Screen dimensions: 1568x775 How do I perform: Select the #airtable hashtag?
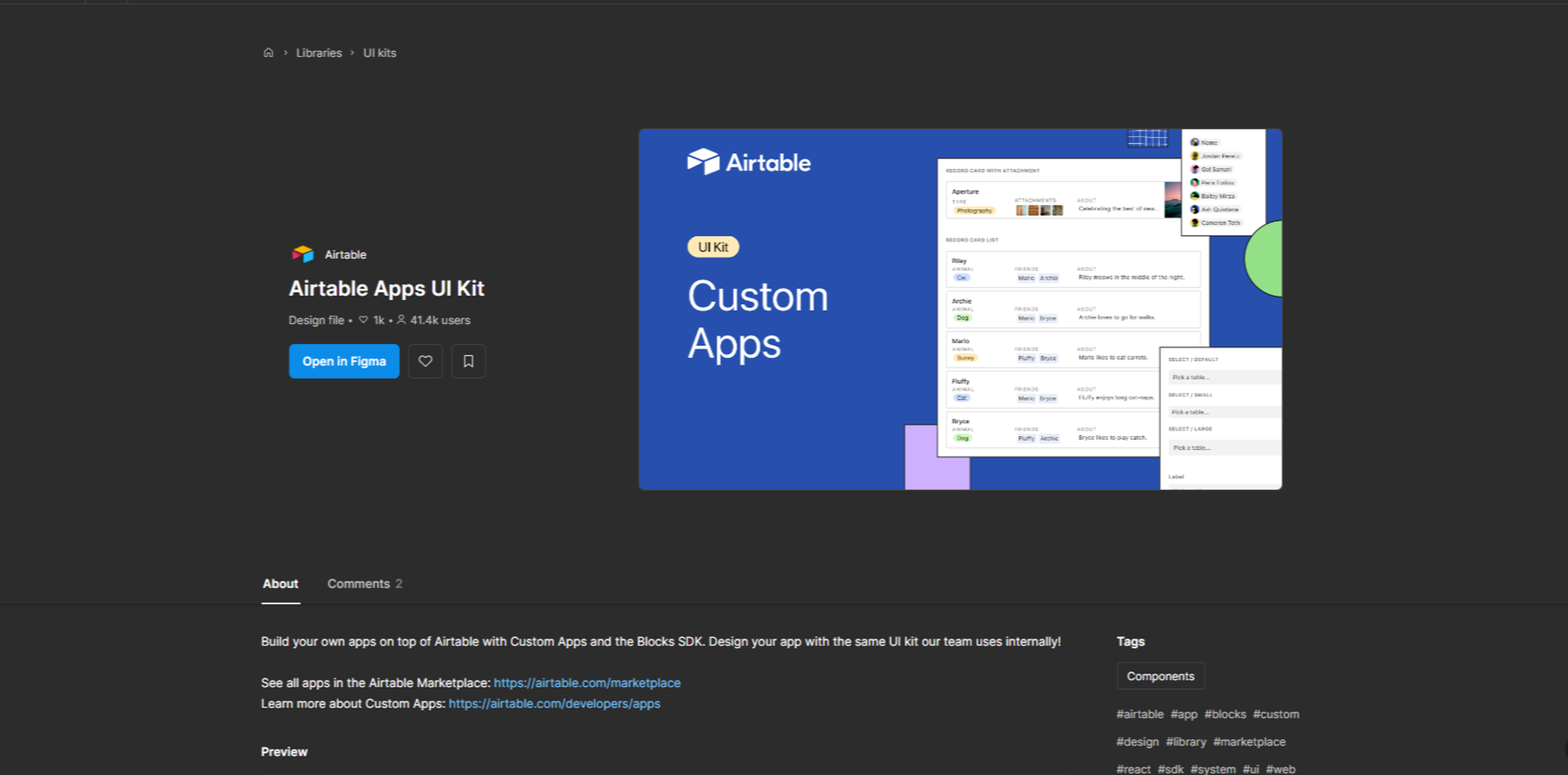(x=1140, y=714)
